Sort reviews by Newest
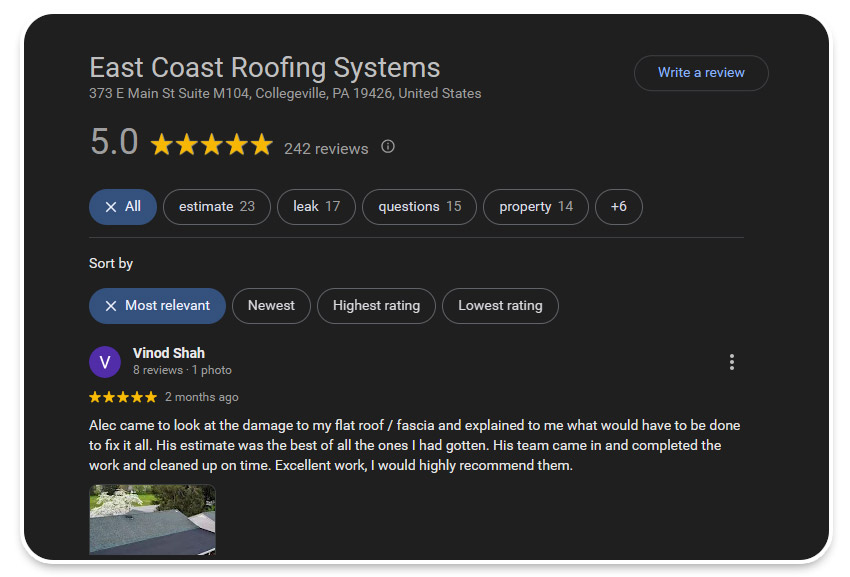The width and height of the screenshot is (850, 577). tap(271, 306)
